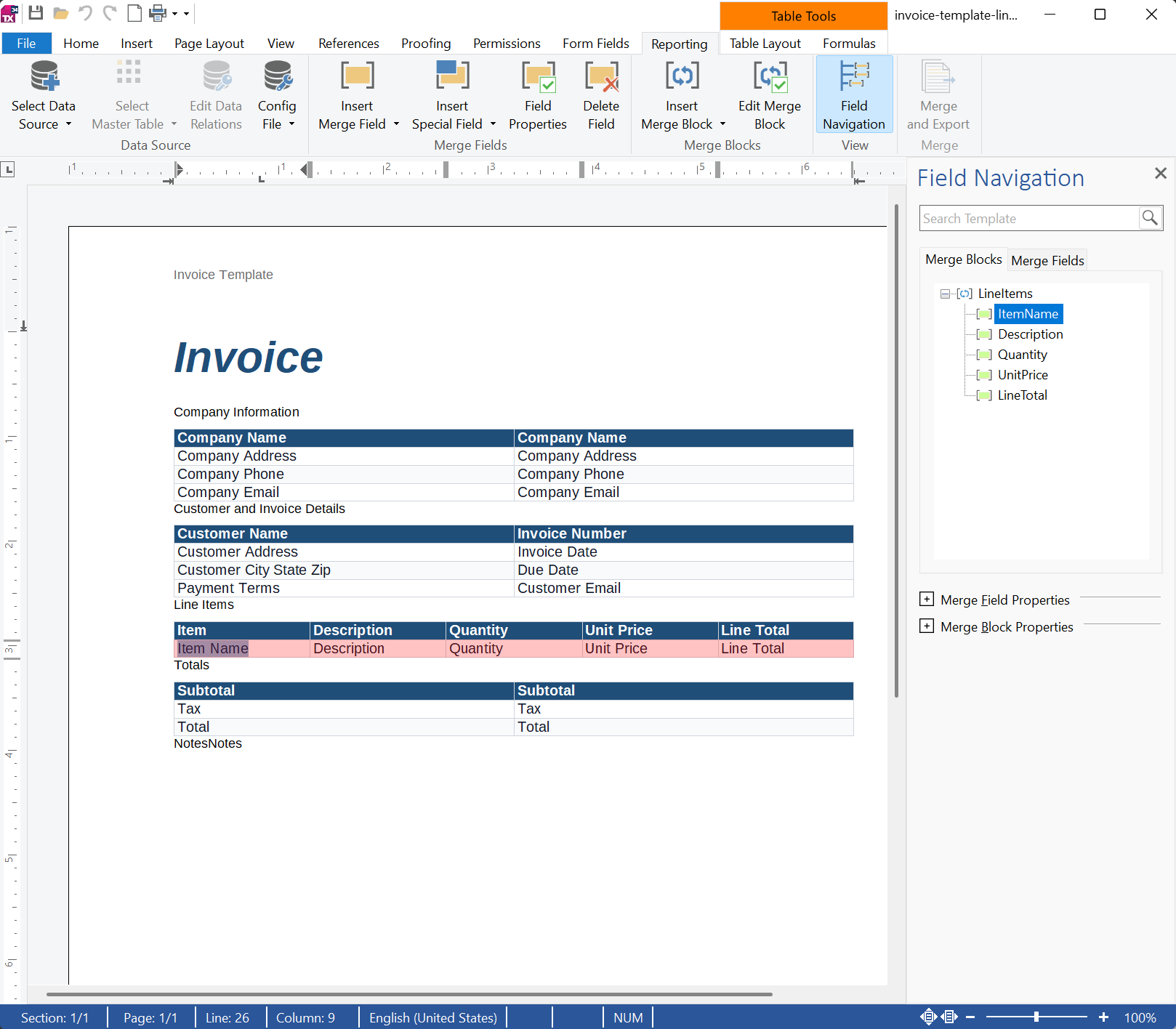Image resolution: width=1176 pixels, height=1029 pixels.
Task: Select the Quantity field in the tree
Action: 1022,355
